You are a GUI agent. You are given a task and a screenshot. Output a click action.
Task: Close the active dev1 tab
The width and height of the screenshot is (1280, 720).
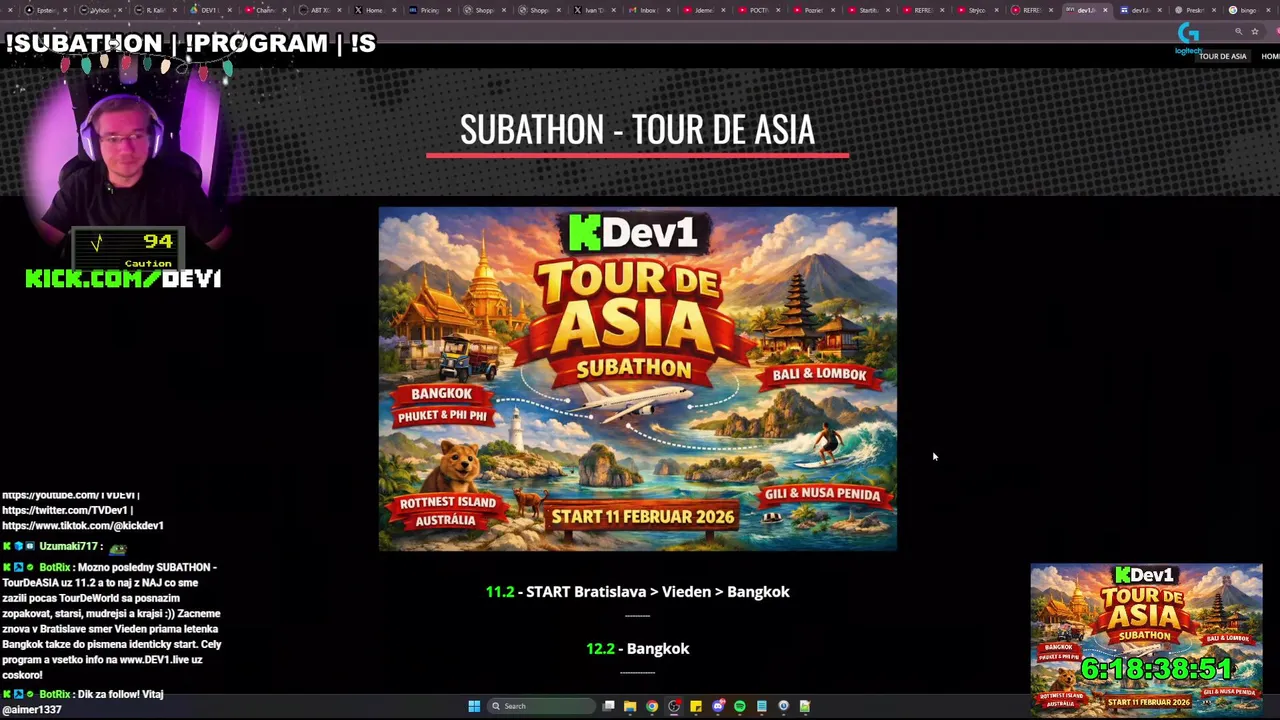click(1105, 10)
